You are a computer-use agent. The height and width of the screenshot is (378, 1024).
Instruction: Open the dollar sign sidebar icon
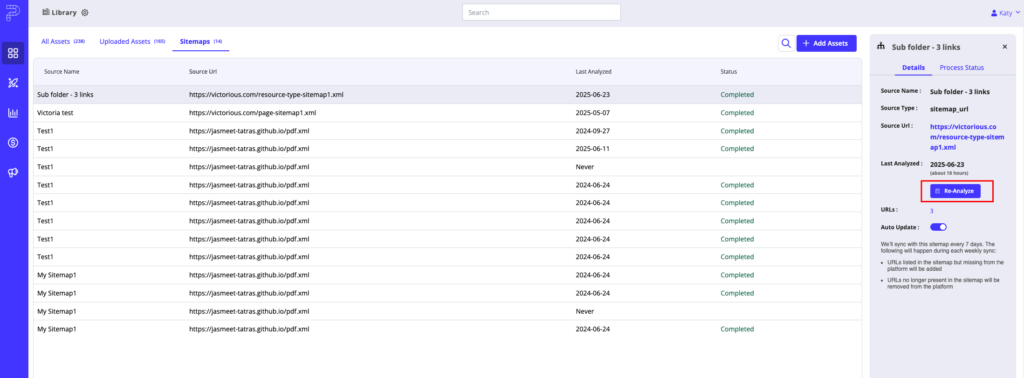click(13, 142)
